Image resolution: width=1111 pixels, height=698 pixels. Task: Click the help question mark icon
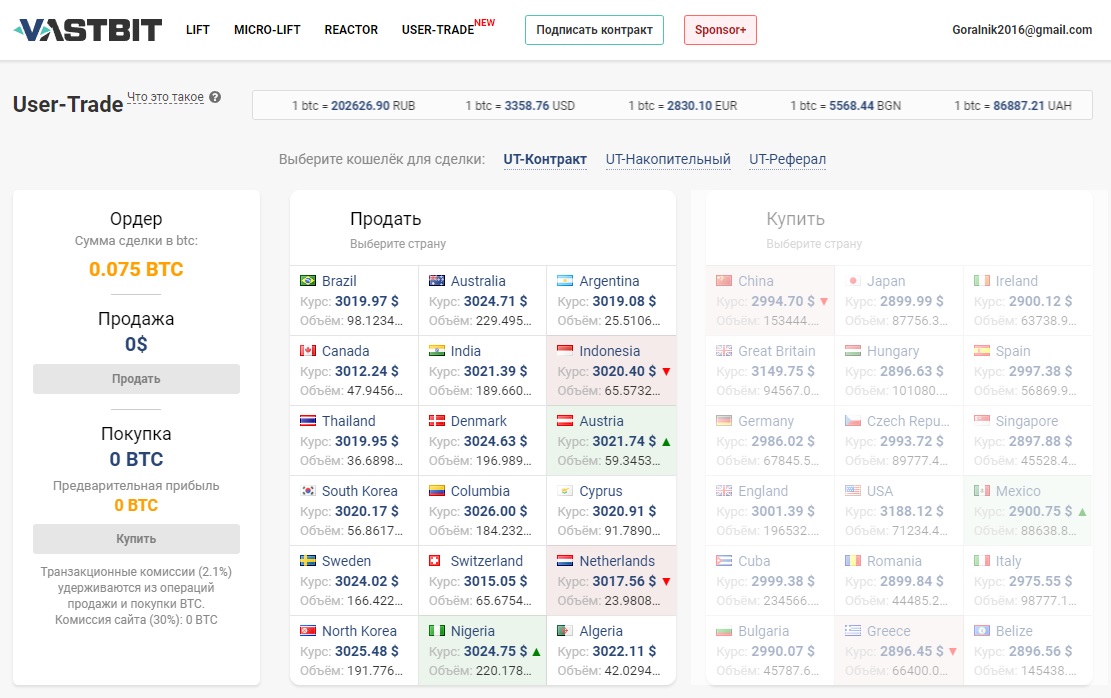click(215, 98)
